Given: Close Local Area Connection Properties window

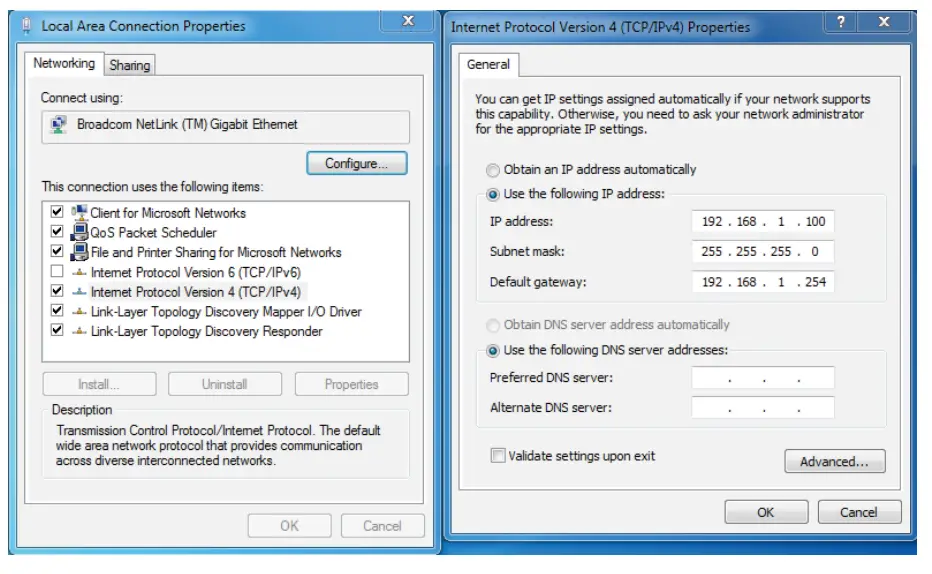Looking at the screenshot, I should [408, 21].
